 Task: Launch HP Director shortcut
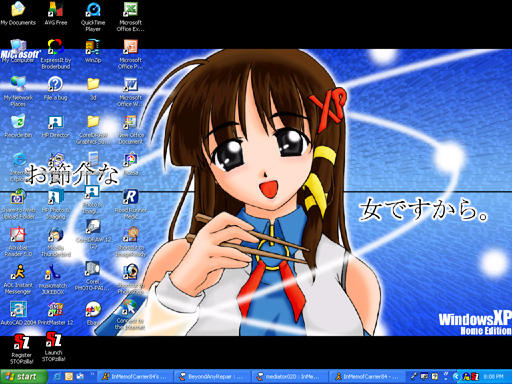tap(55, 122)
